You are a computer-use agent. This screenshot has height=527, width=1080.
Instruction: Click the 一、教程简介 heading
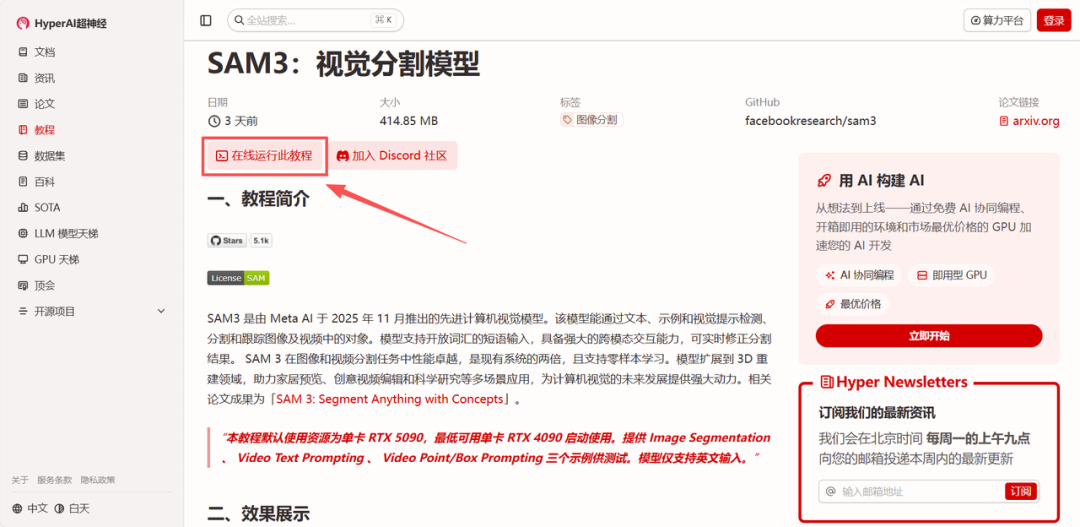tap(258, 200)
